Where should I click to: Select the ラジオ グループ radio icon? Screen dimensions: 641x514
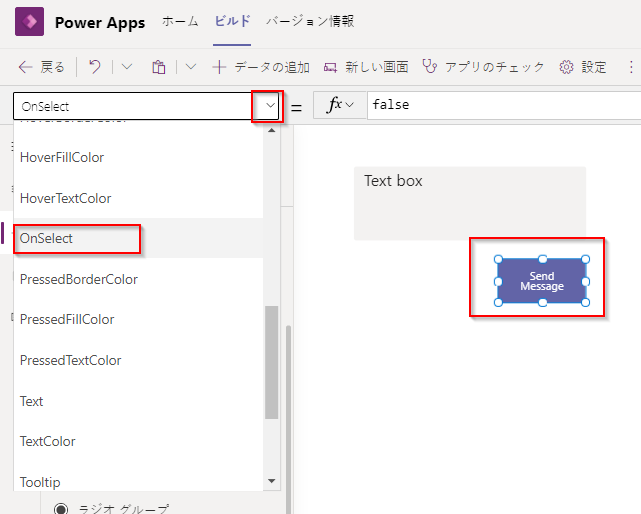[x=61, y=508]
